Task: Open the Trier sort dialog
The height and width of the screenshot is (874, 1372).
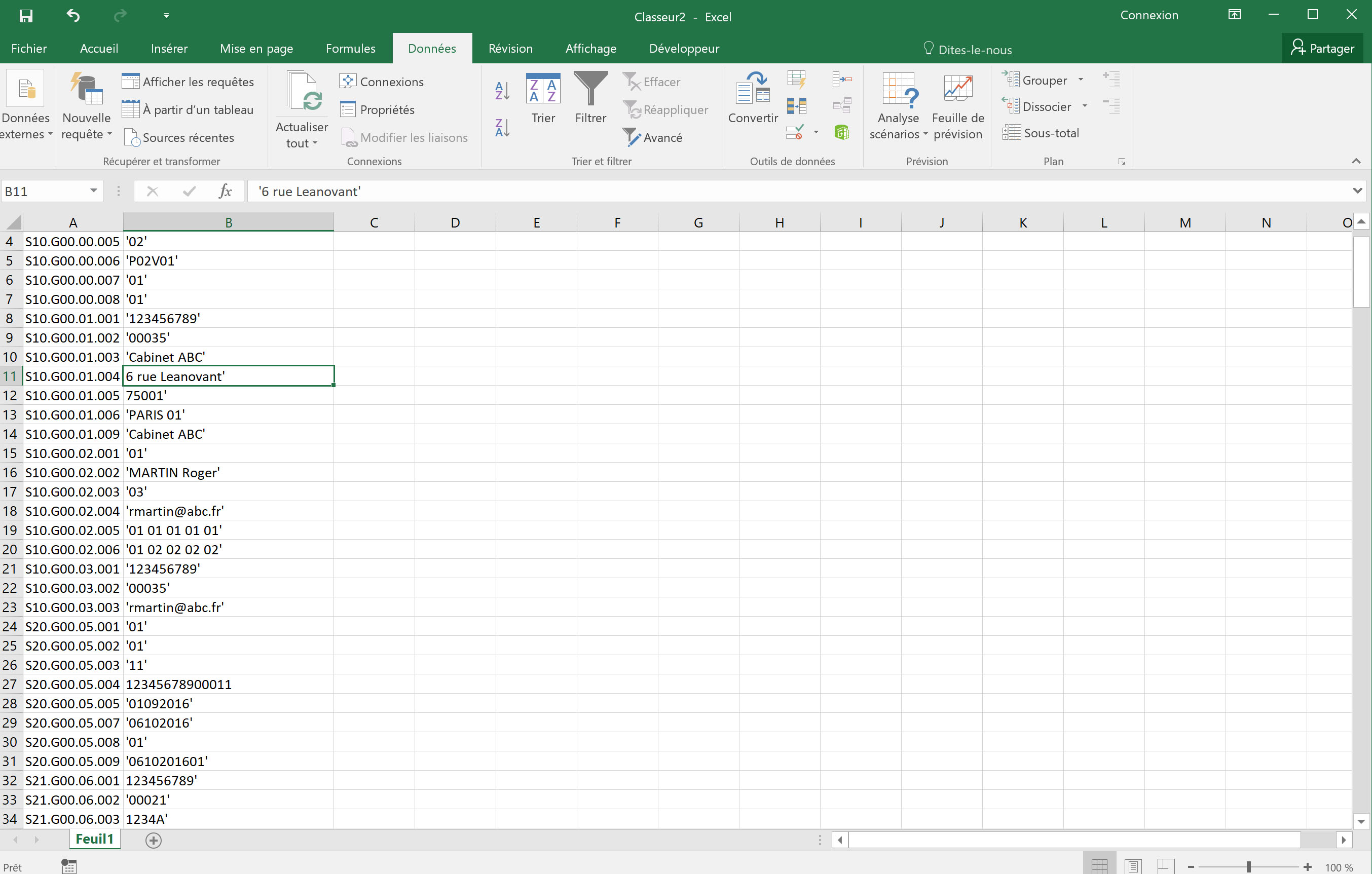Action: pos(542,97)
